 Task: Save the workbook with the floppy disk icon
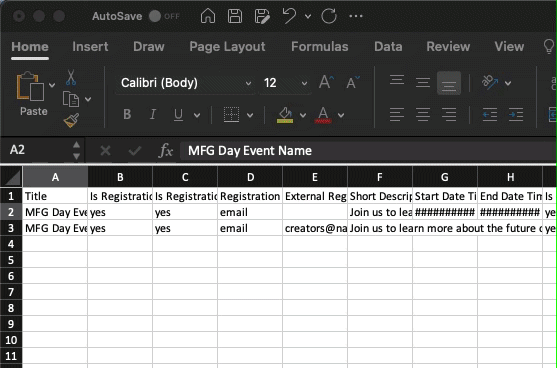click(x=235, y=16)
